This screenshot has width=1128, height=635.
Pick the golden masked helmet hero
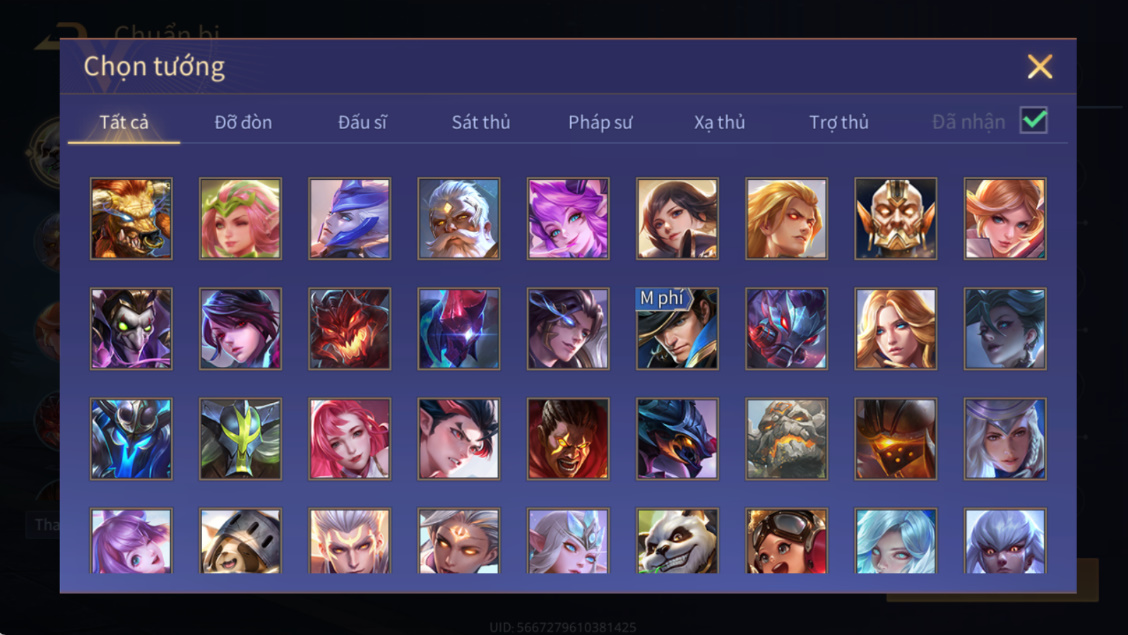tap(896, 219)
